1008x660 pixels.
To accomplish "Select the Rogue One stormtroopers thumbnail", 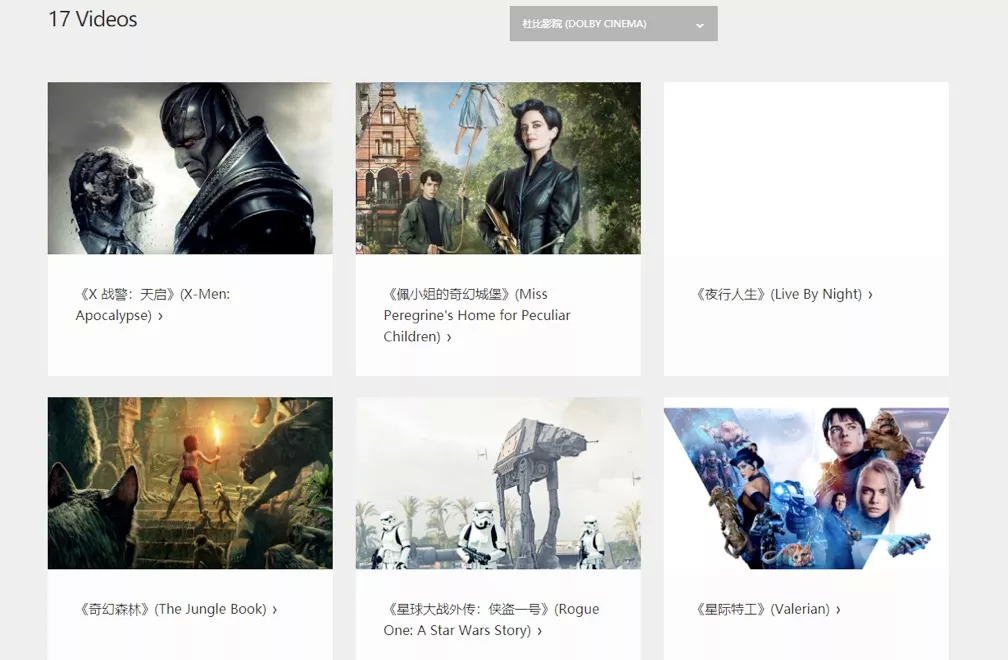I will [x=498, y=483].
